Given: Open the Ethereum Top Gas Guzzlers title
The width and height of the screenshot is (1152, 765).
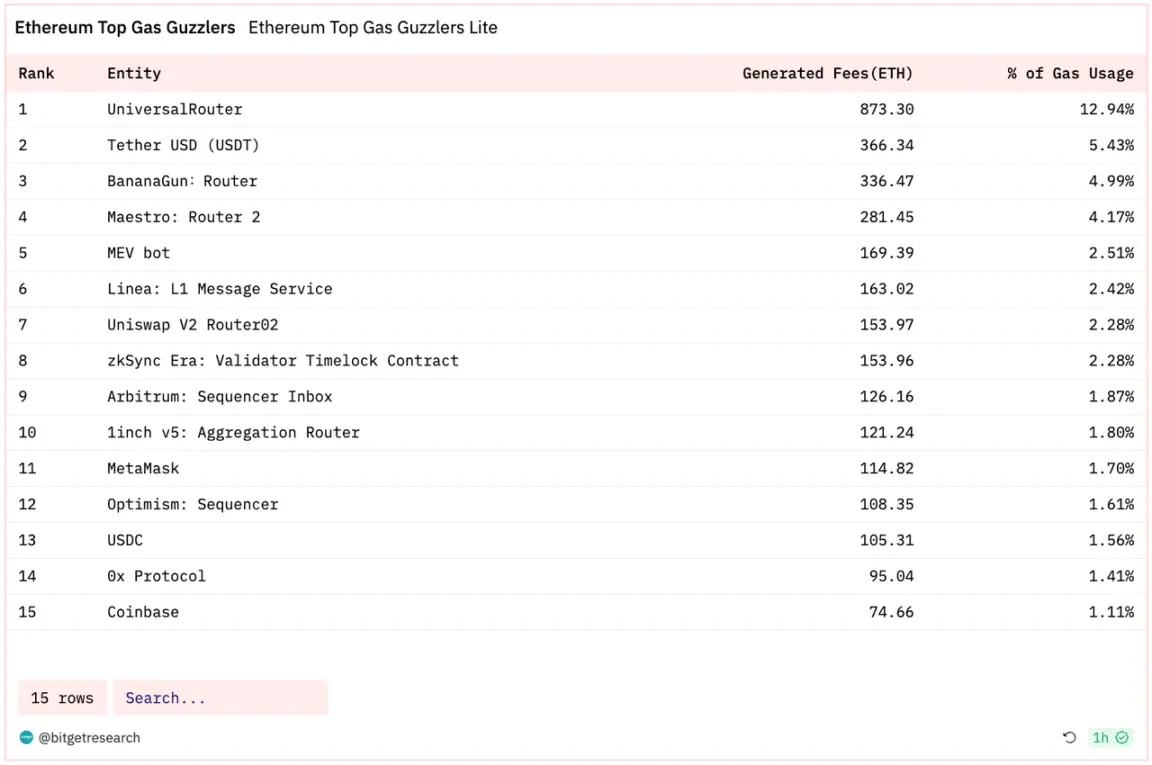Looking at the screenshot, I should click(x=125, y=28).
